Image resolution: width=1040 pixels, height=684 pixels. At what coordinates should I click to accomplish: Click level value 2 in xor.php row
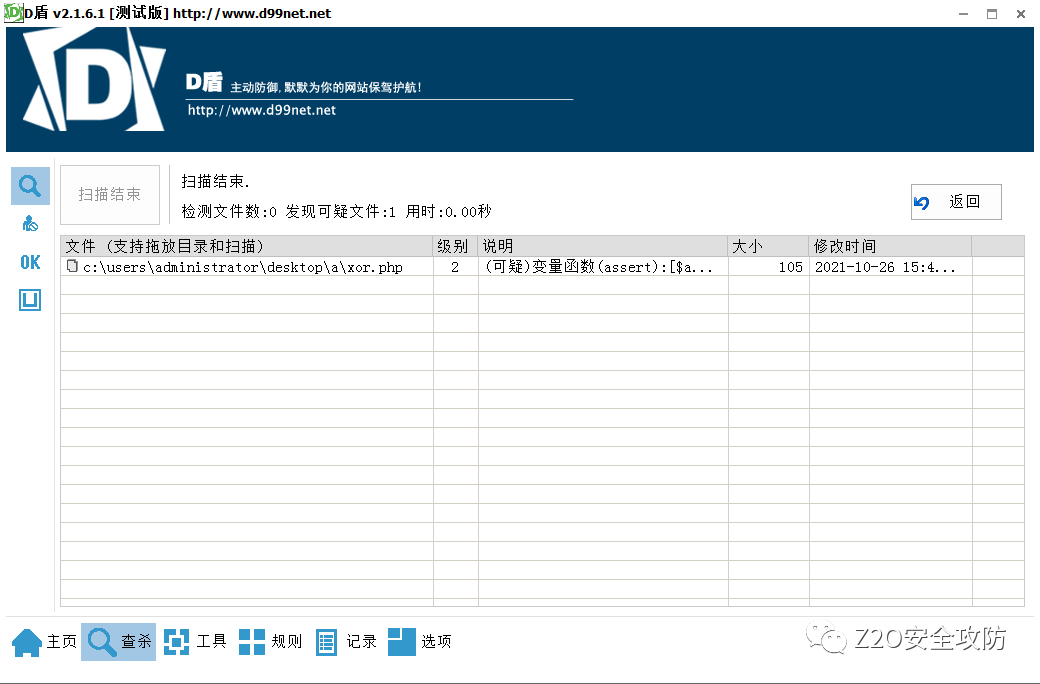coord(455,267)
